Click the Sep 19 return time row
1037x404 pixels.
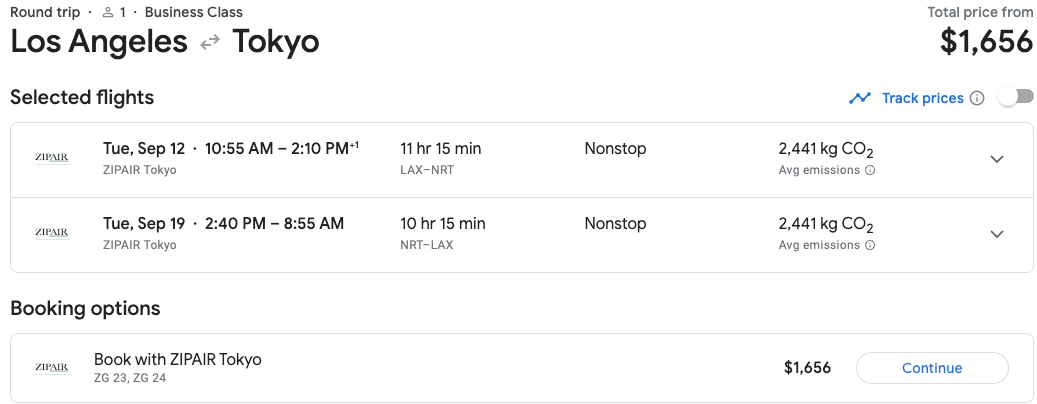223,224
